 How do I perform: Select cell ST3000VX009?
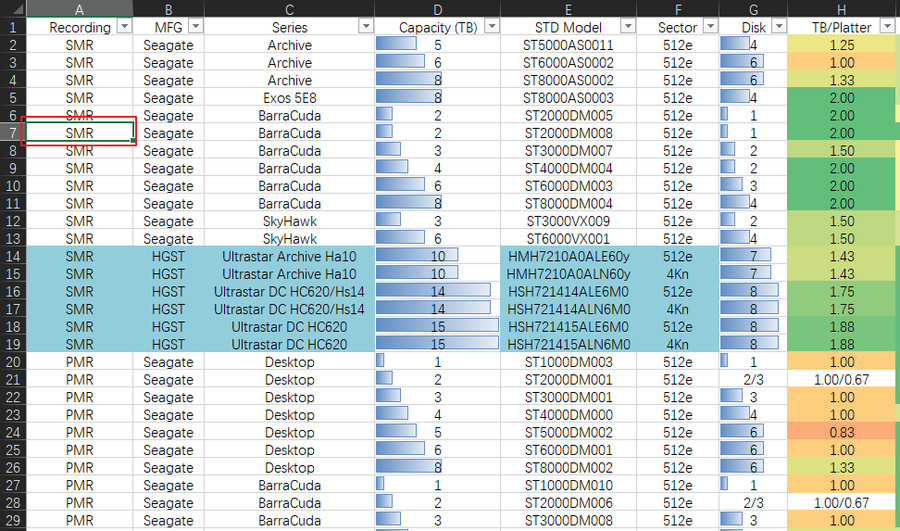[x=568, y=221]
